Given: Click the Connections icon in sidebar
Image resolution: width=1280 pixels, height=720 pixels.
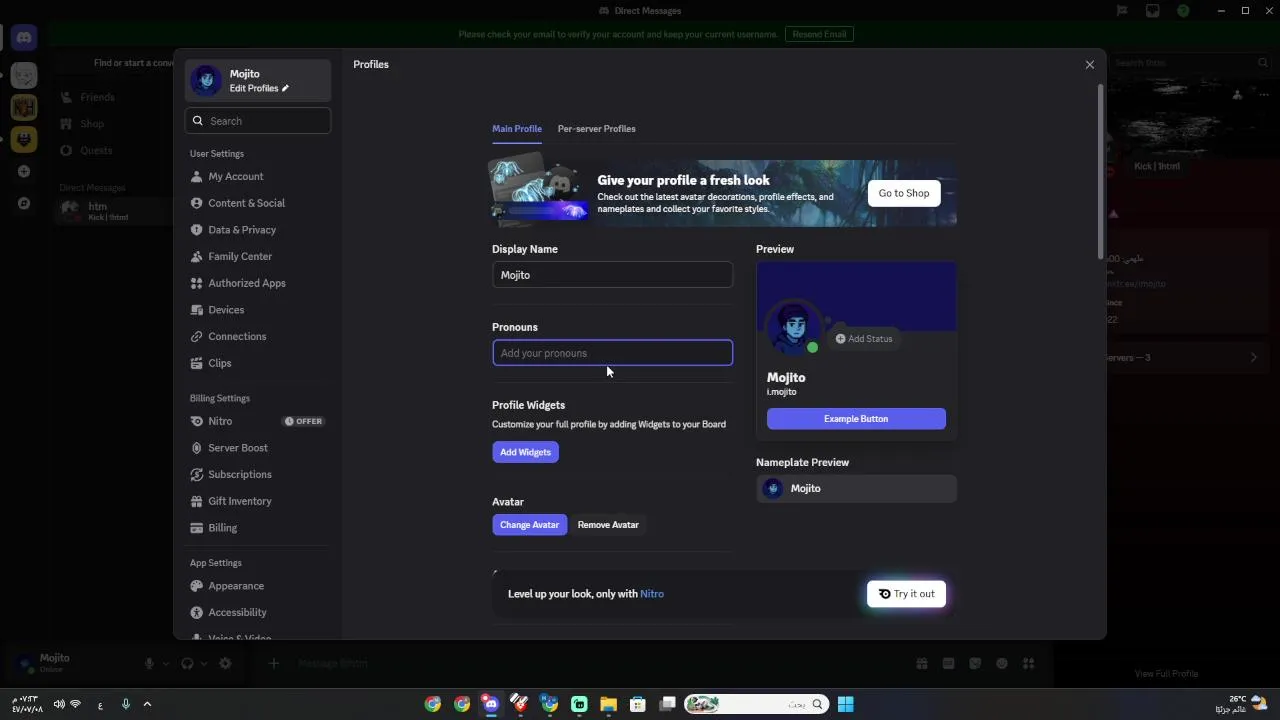Looking at the screenshot, I should (197, 336).
